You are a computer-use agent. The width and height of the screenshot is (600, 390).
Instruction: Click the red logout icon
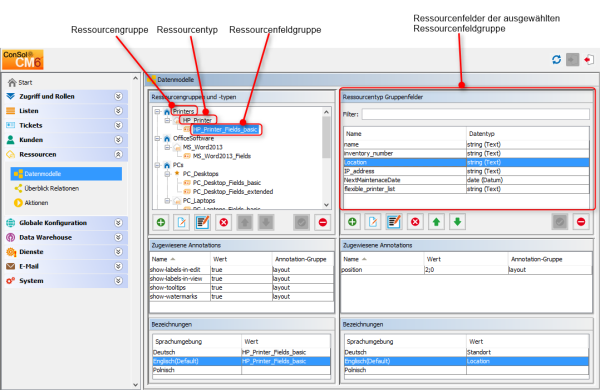coord(589,60)
